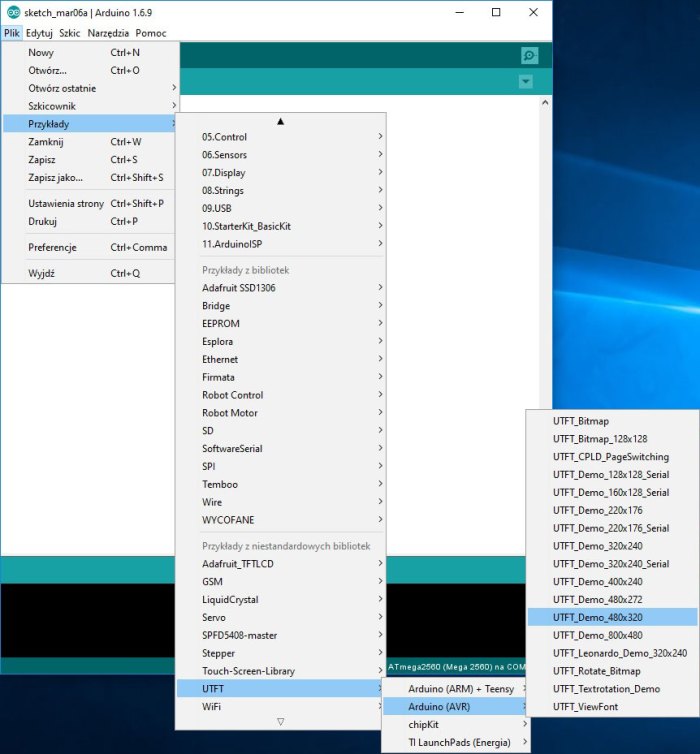The width and height of the screenshot is (700, 754).
Task: Open the UTFT_Demo_320x240 example
Action: click(612, 546)
